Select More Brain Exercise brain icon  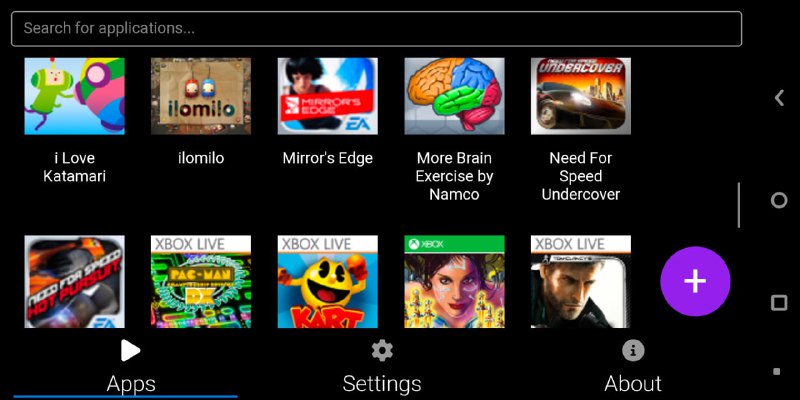tap(455, 96)
